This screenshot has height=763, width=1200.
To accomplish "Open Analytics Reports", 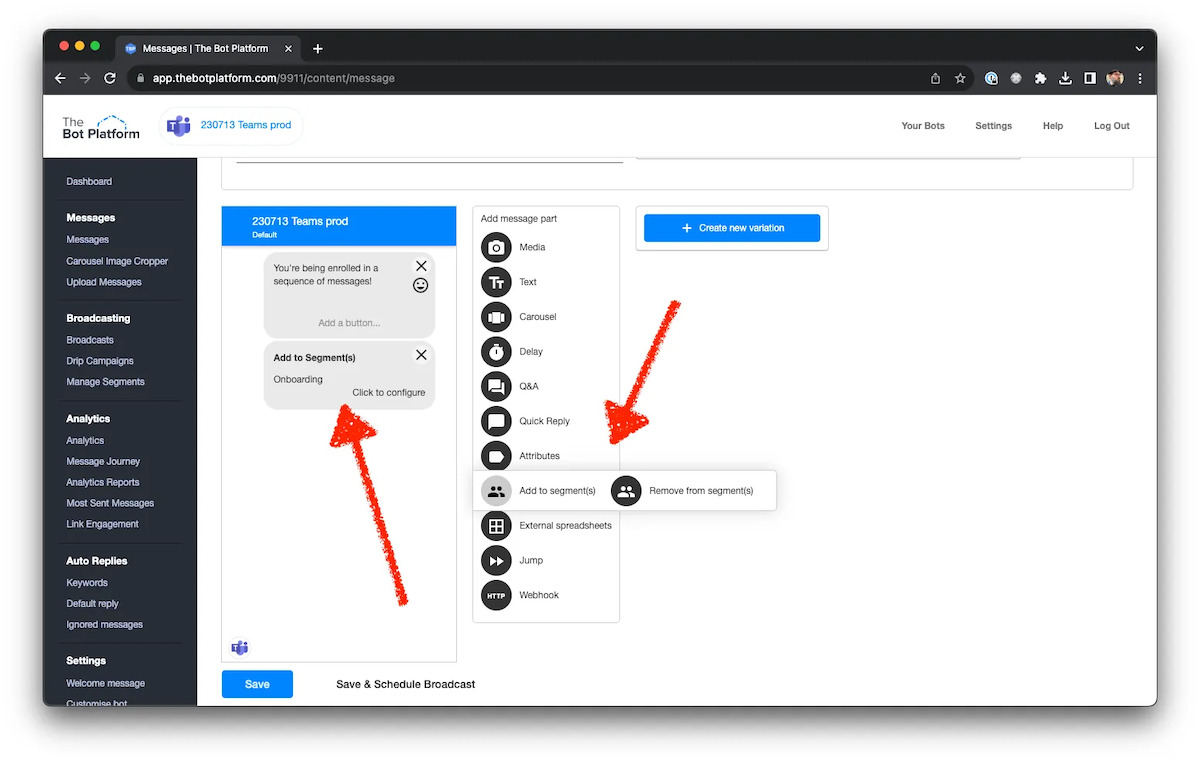I will (x=103, y=482).
